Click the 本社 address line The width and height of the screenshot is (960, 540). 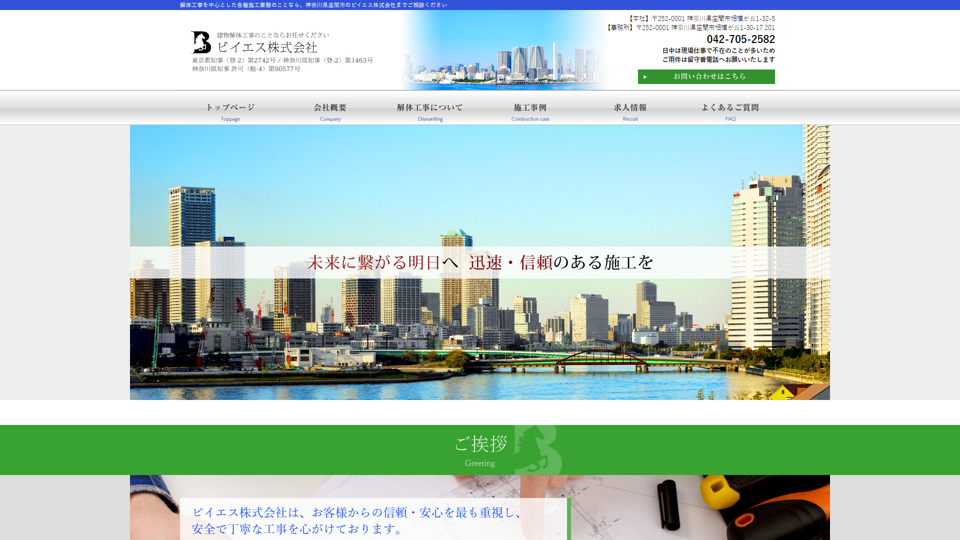[x=701, y=18]
